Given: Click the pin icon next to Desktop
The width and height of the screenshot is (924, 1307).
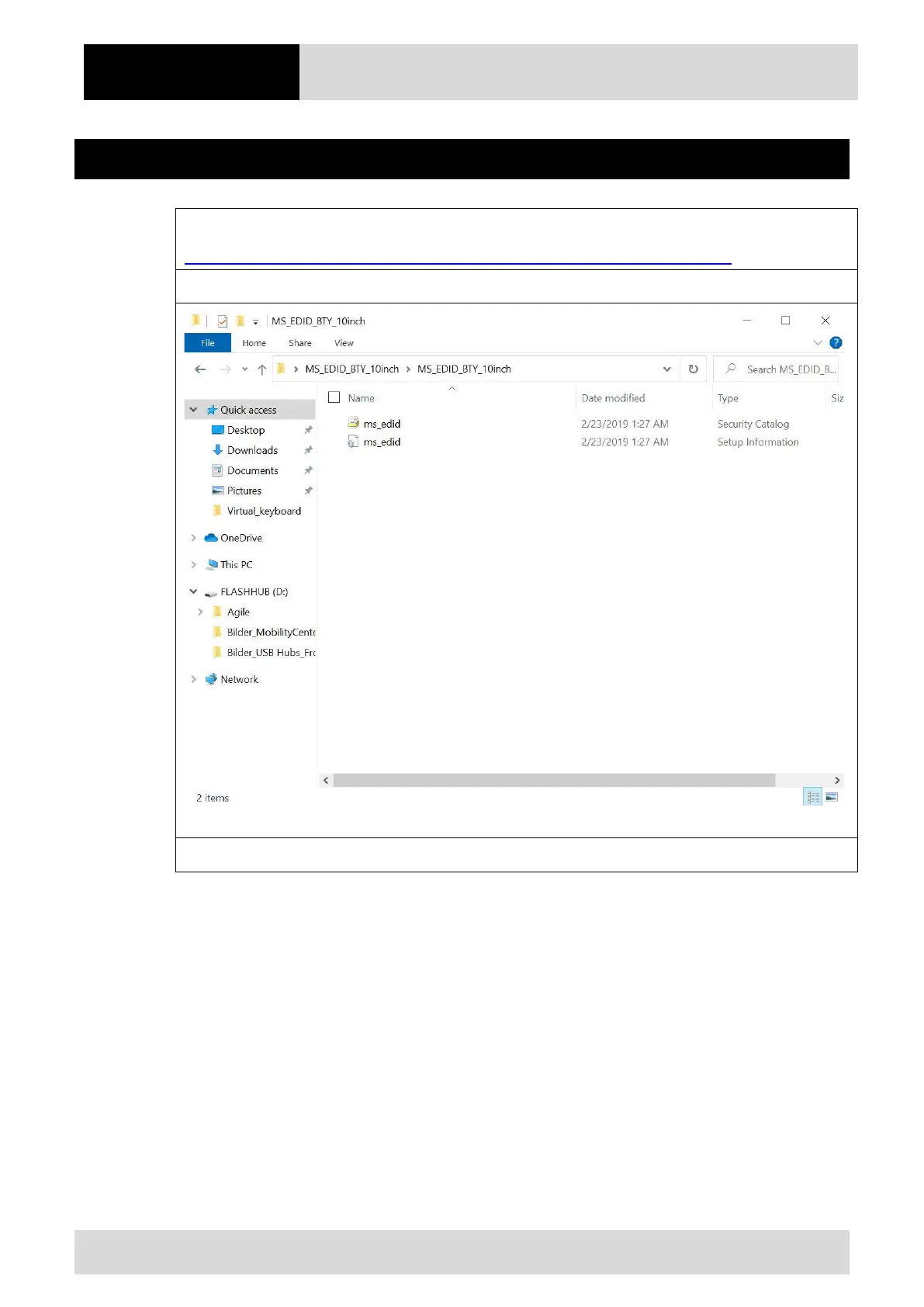Looking at the screenshot, I should point(308,430).
